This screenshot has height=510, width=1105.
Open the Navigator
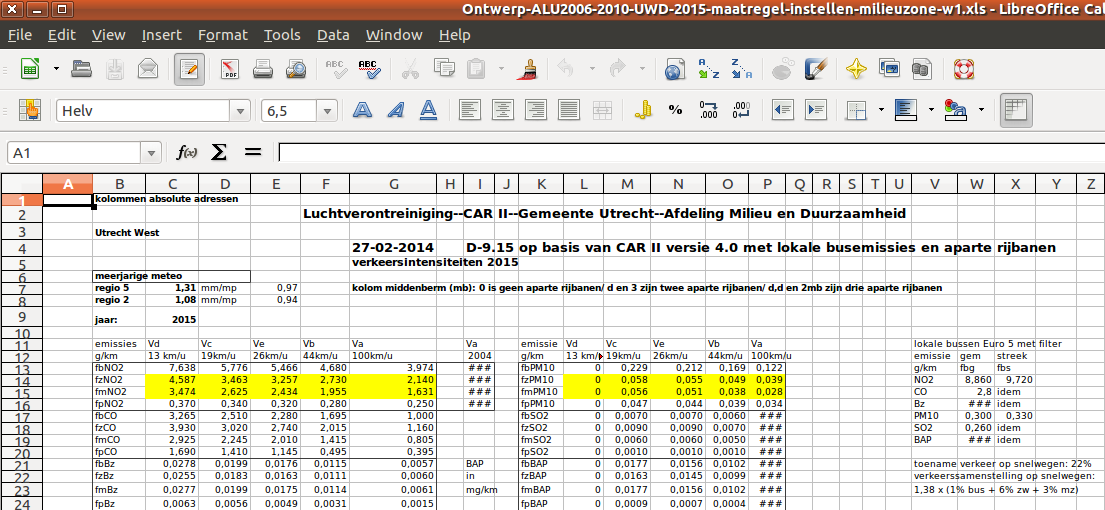pyautogui.click(x=856, y=69)
